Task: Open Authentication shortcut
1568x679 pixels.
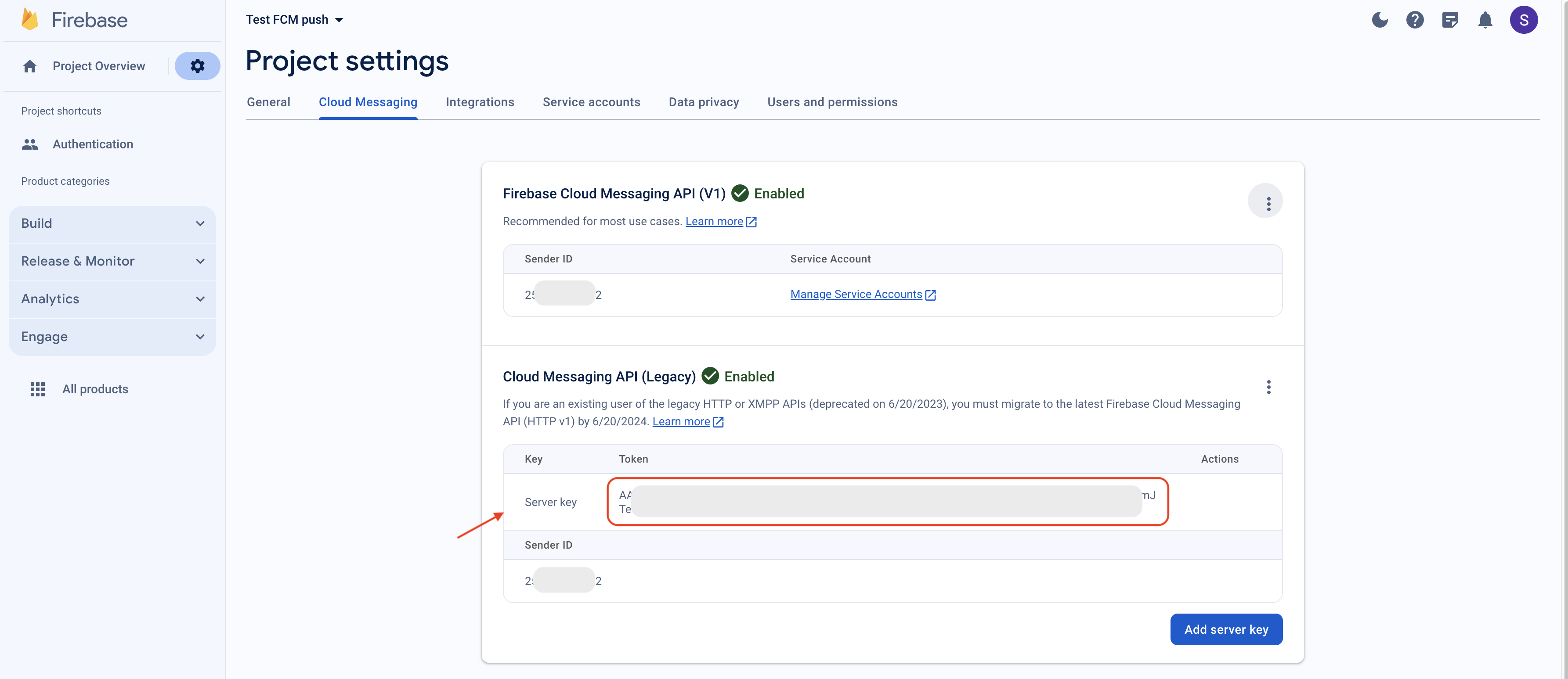Action: (x=93, y=144)
